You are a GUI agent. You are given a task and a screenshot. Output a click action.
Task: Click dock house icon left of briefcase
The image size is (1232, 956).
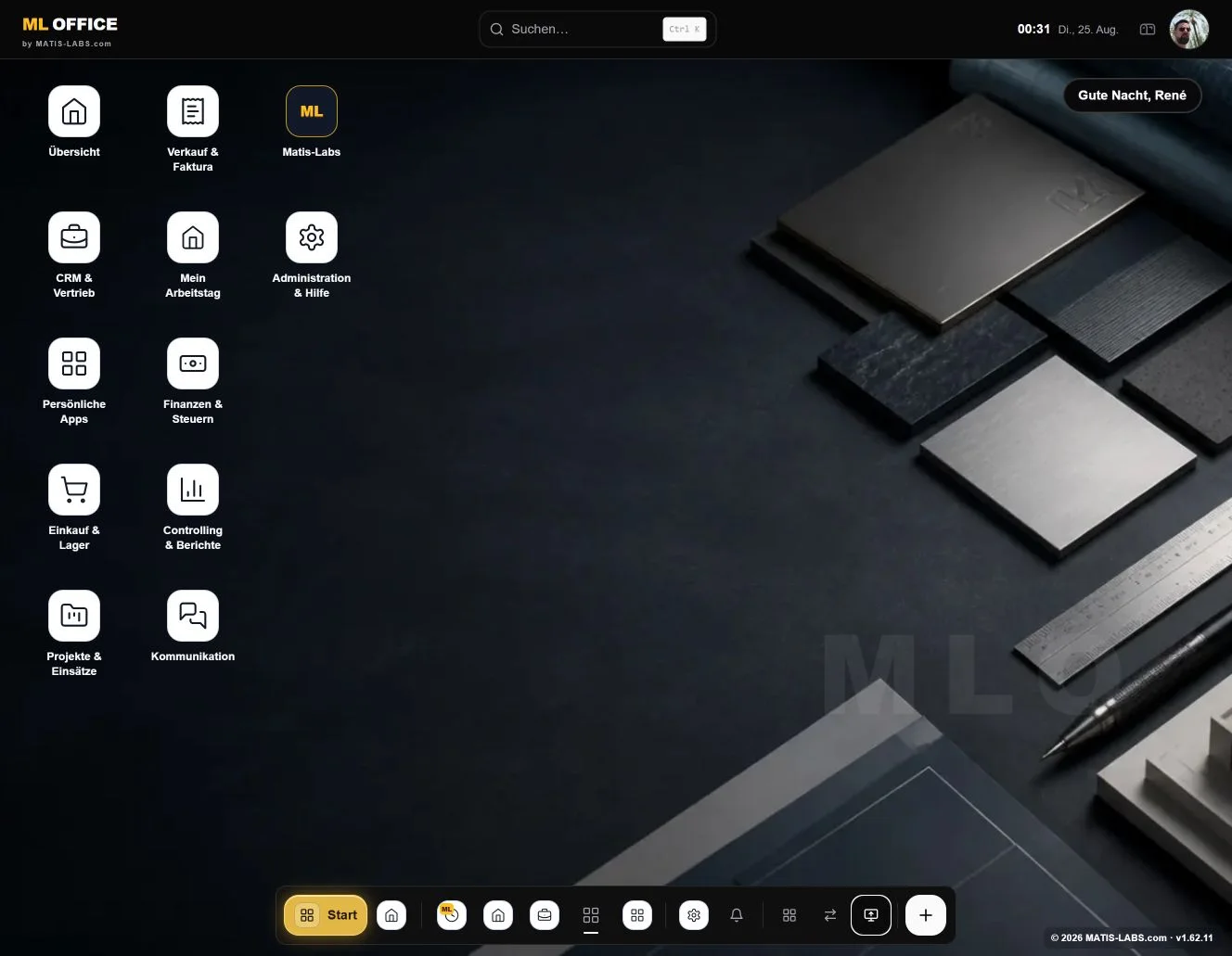(x=498, y=915)
